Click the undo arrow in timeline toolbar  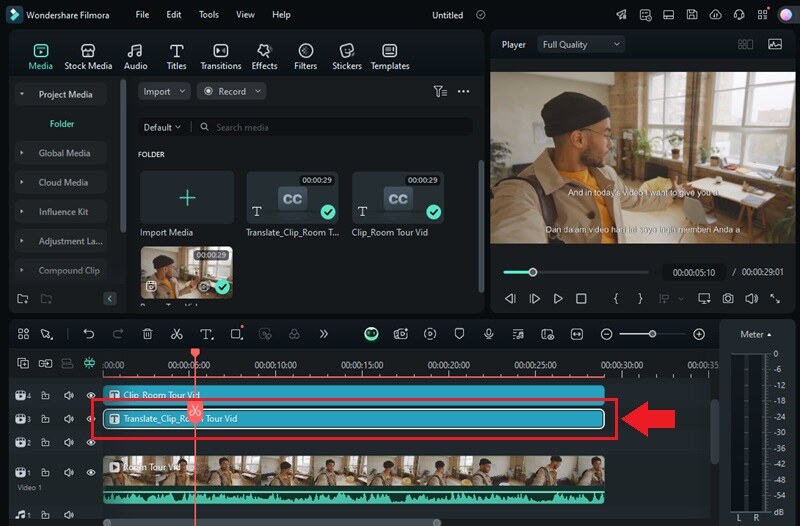tap(89, 334)
